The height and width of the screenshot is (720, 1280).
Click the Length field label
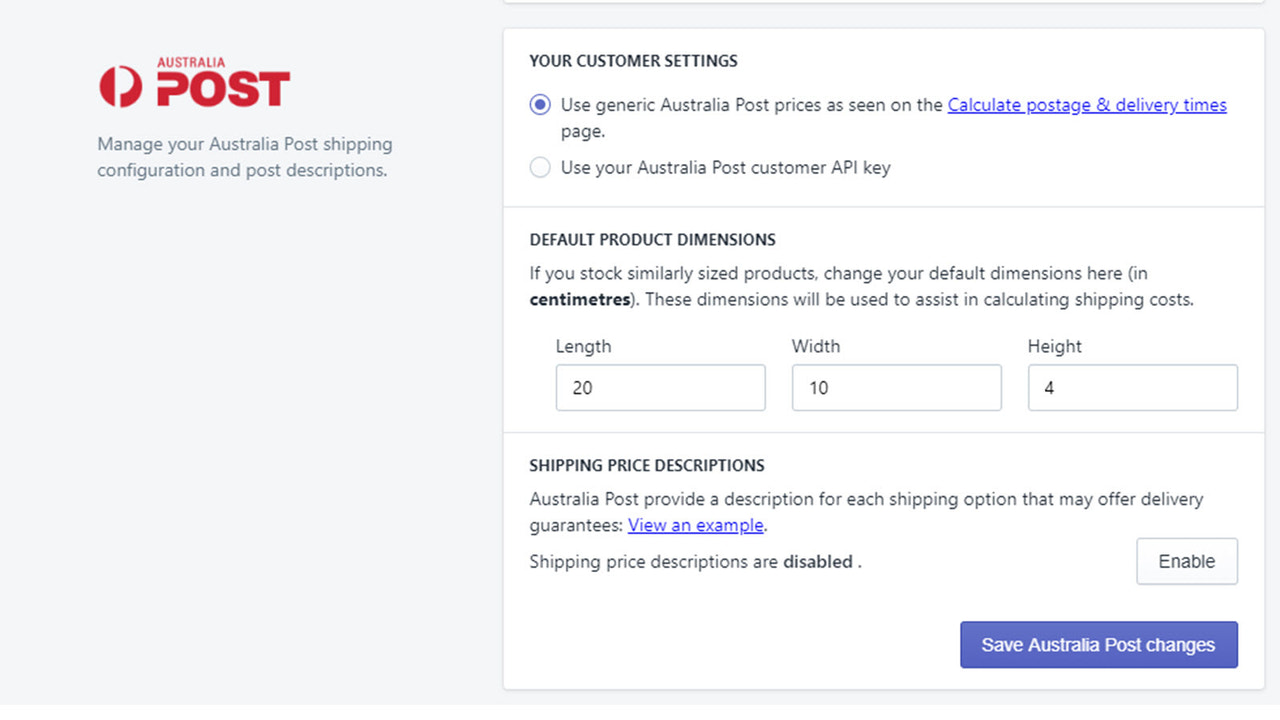click(x=583, y=346)
